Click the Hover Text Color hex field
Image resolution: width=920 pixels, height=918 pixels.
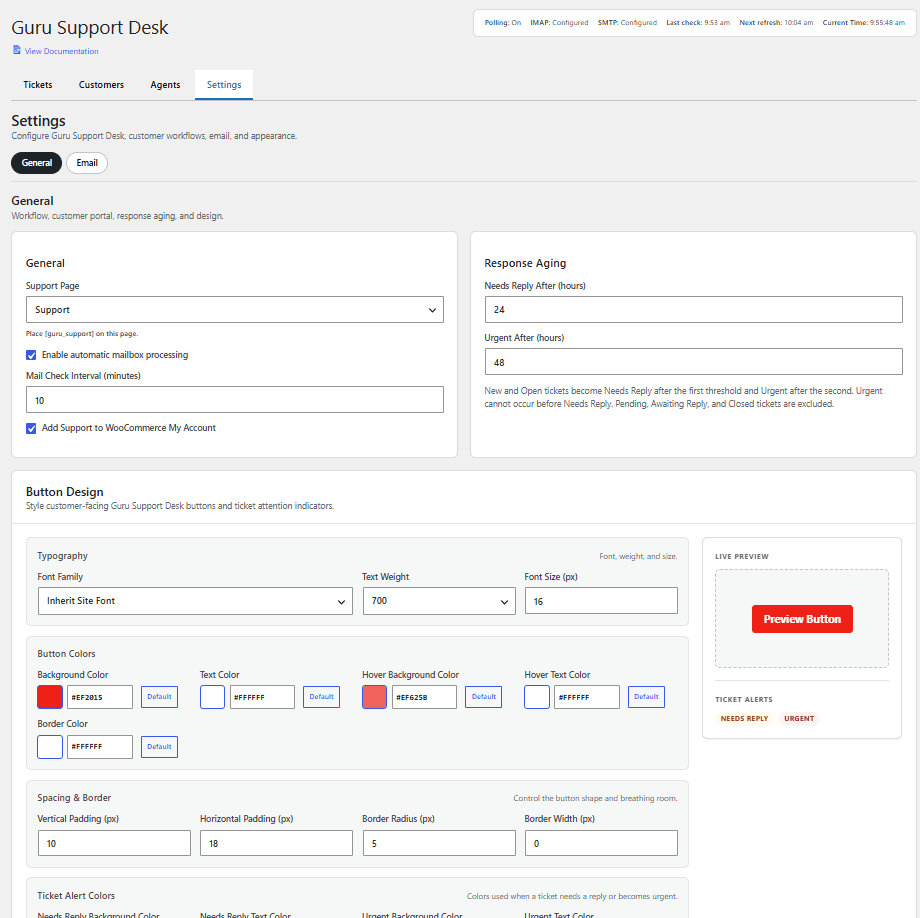pos(587,697)
